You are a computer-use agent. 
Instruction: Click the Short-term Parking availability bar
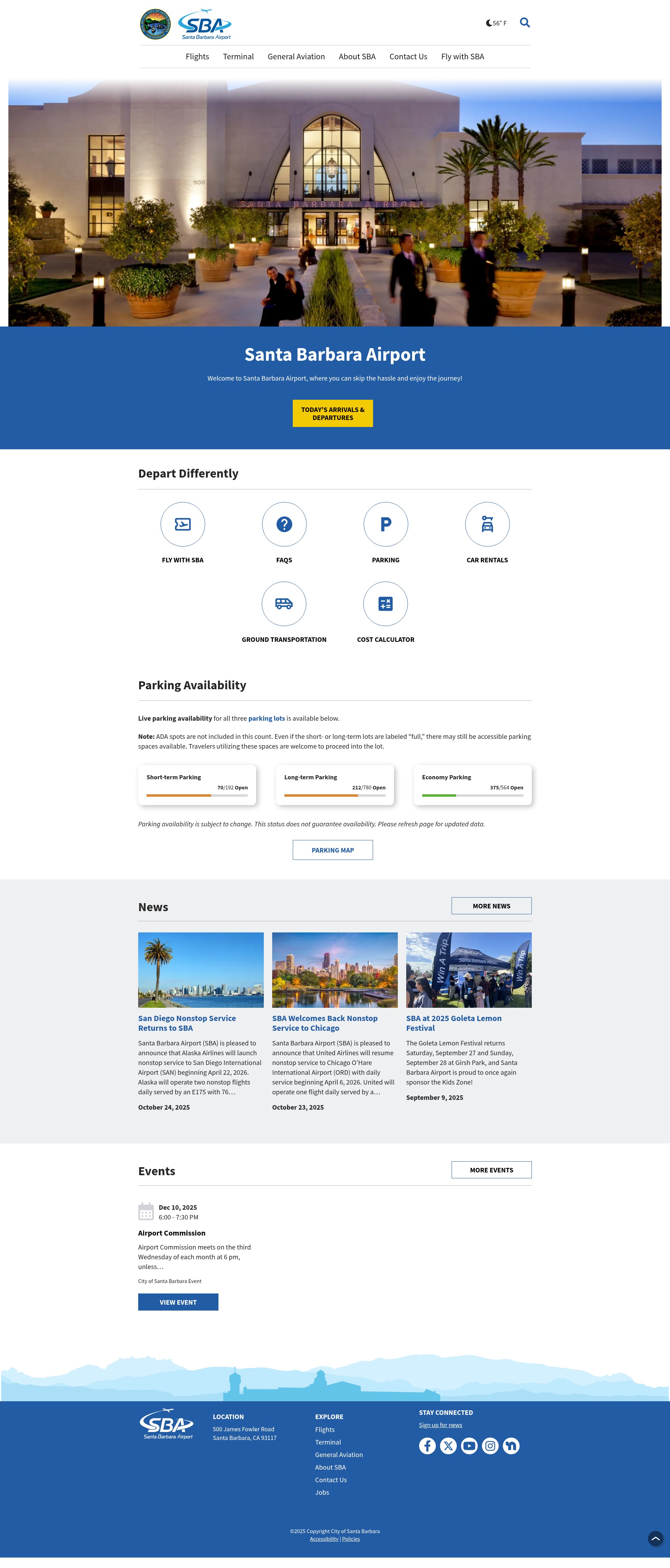pos(197,795)
